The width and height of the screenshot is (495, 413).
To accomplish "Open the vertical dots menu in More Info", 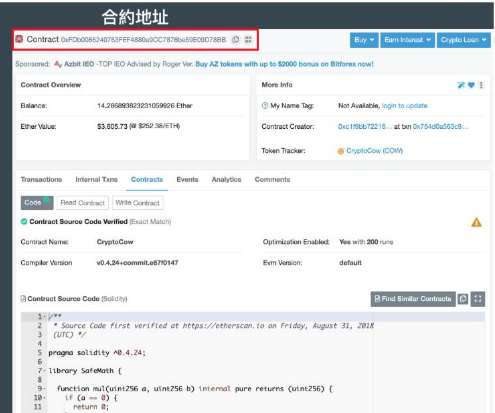I will coord(481,85).
